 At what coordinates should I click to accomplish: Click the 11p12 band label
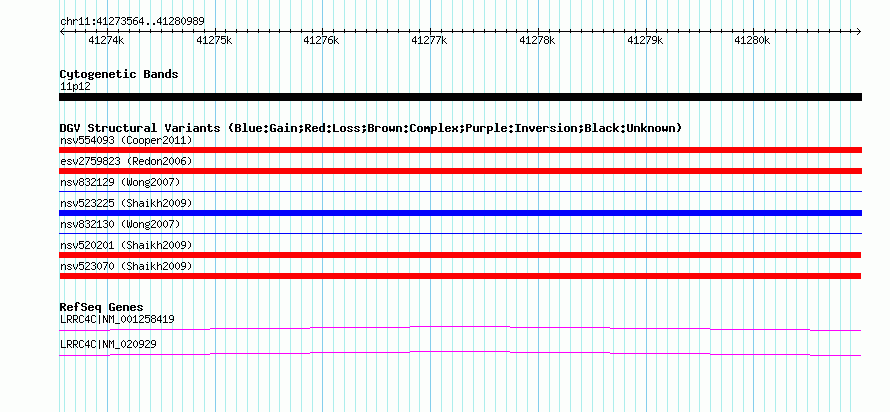coord(75,87)
